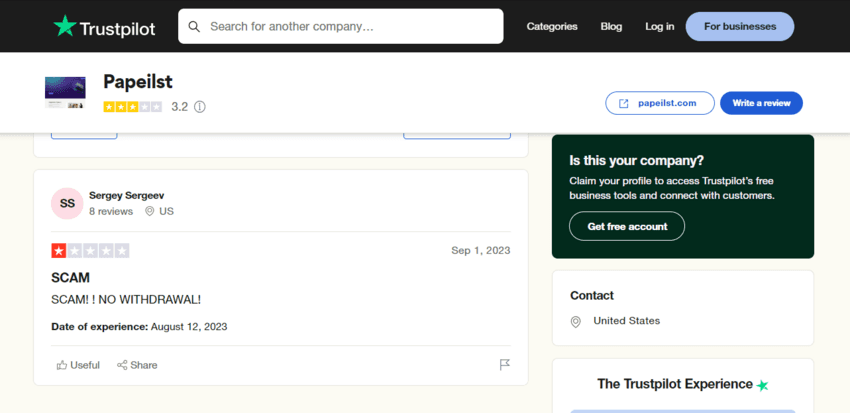The width and height of the screenshot is (850, 413).
Task: Click the Write a review button
Action: [761, 103]
